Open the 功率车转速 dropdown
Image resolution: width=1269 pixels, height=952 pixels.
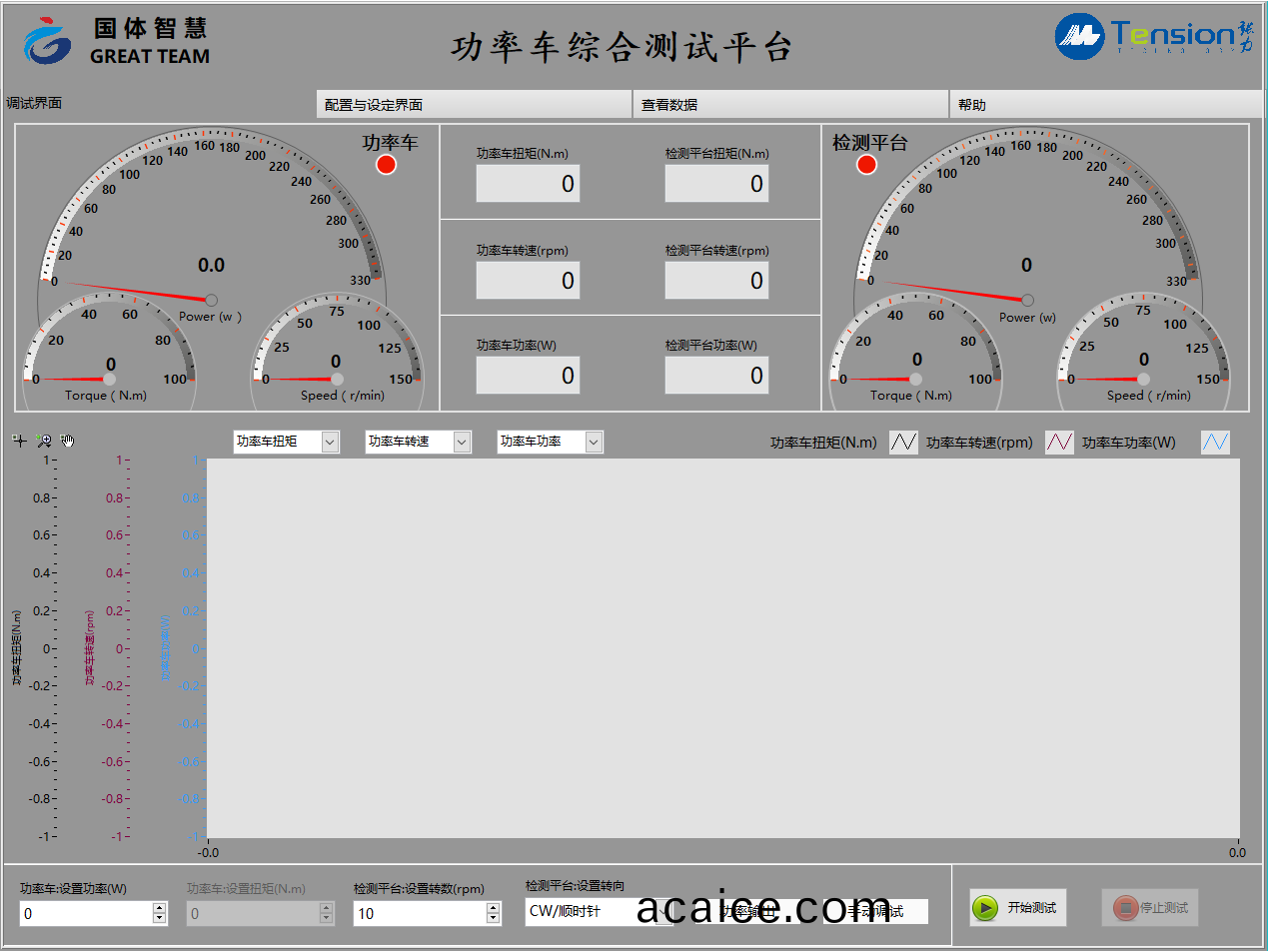coord(462,442)
